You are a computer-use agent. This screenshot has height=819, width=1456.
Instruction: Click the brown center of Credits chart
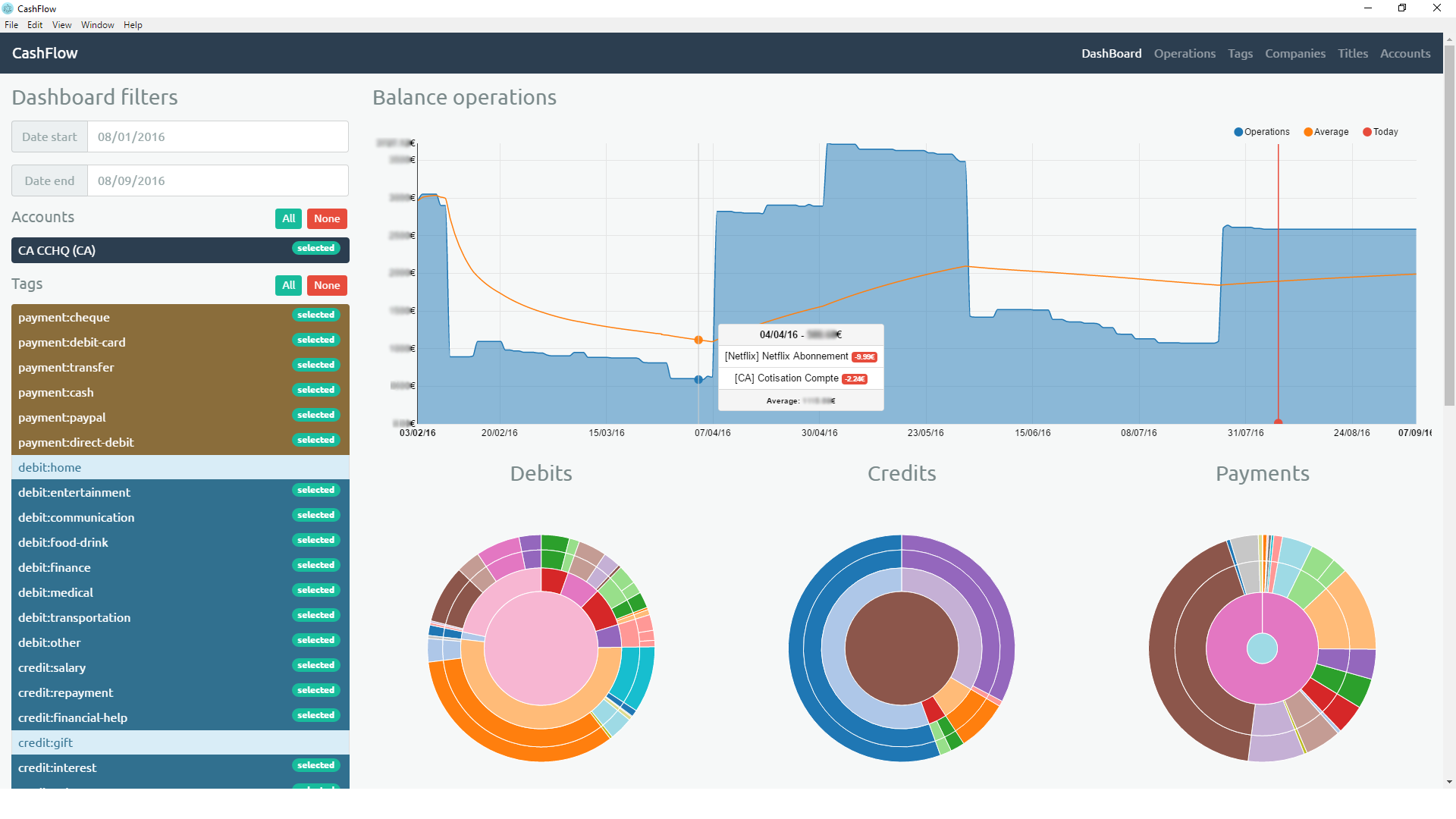(901, 648)
